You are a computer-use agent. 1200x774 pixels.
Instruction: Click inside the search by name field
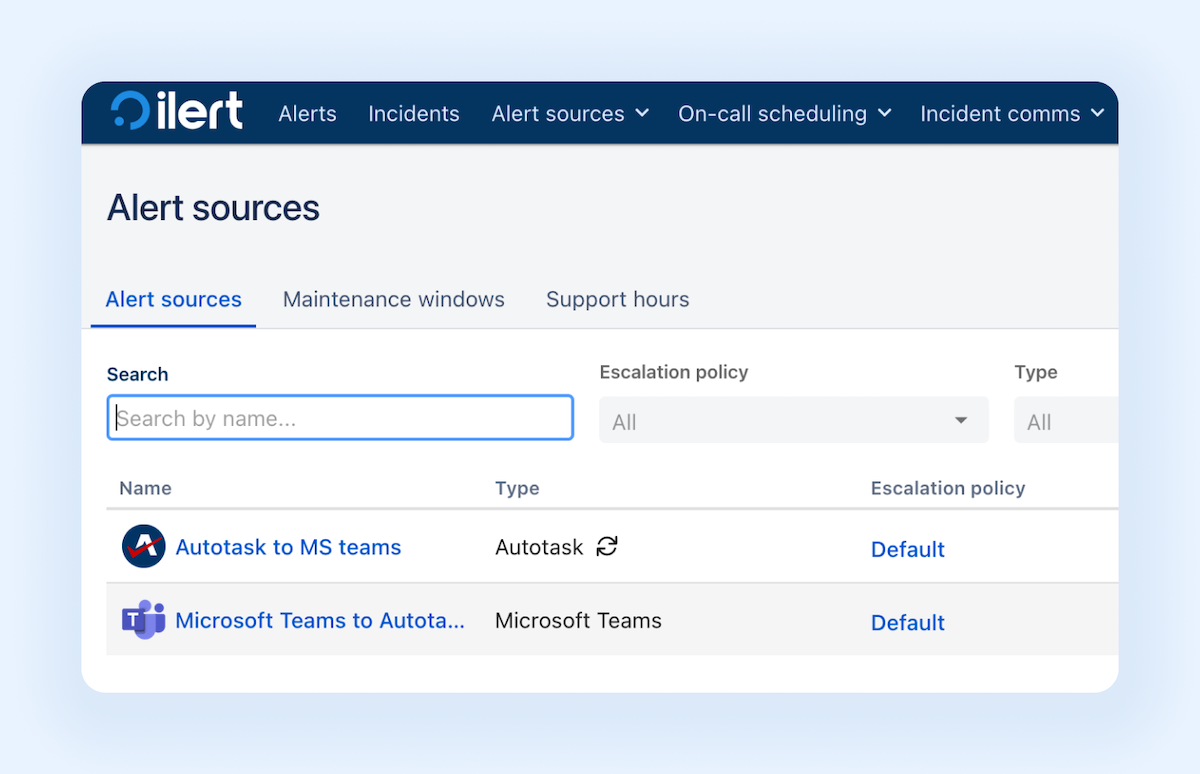[x=340, y=418]
